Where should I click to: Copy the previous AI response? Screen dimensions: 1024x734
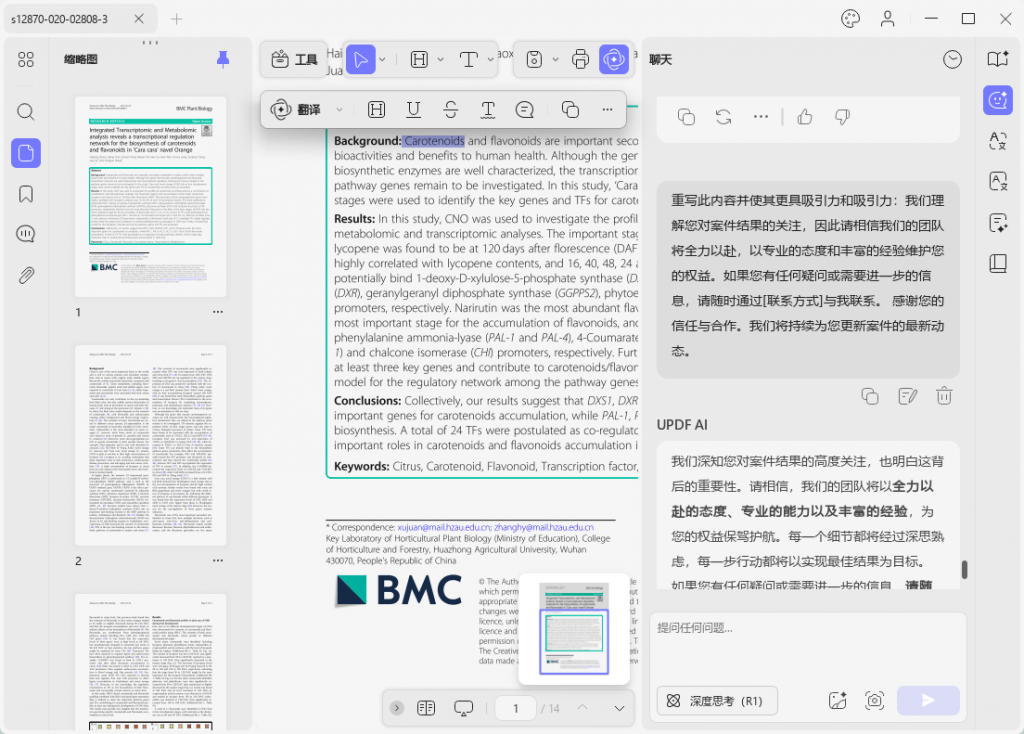tap(686, 117)
